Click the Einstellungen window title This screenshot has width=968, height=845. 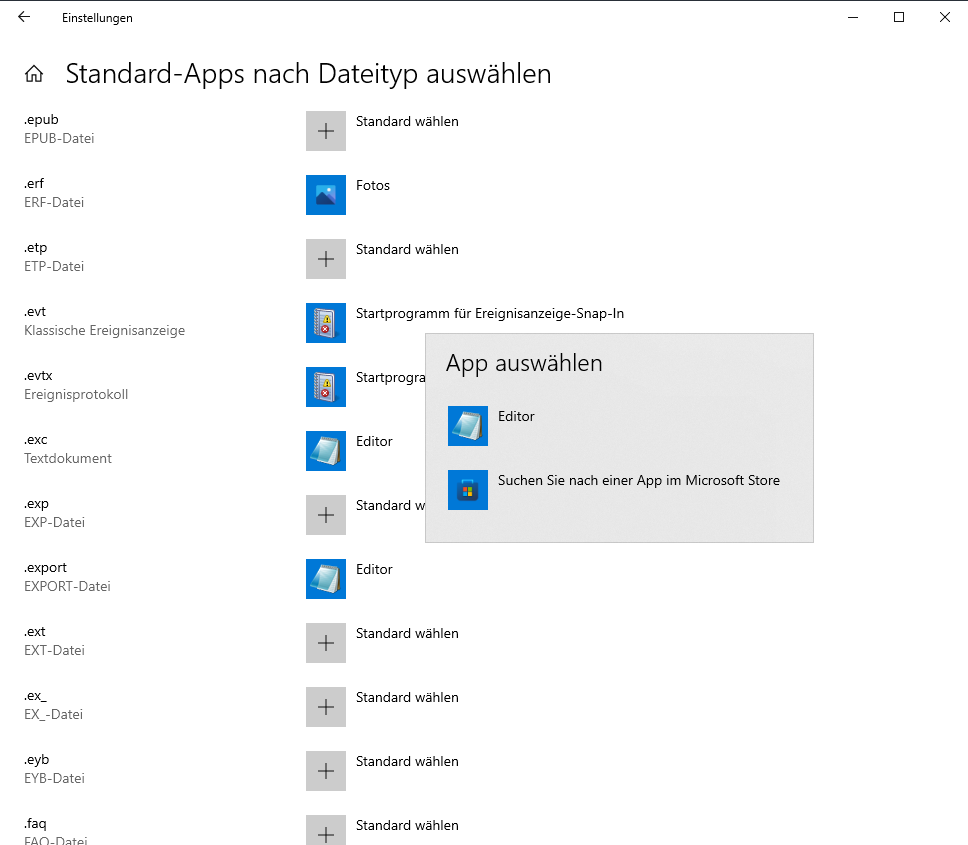click(97, 18)
